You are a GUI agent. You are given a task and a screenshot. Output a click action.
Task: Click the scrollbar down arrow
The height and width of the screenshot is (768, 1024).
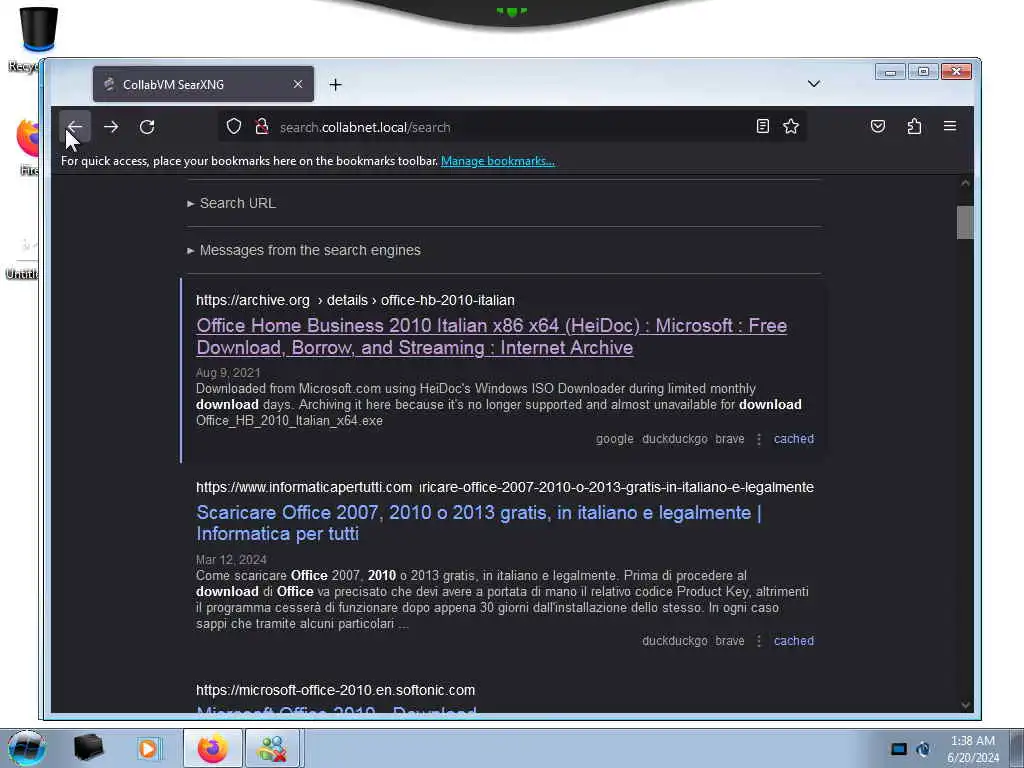coord(965,705)
